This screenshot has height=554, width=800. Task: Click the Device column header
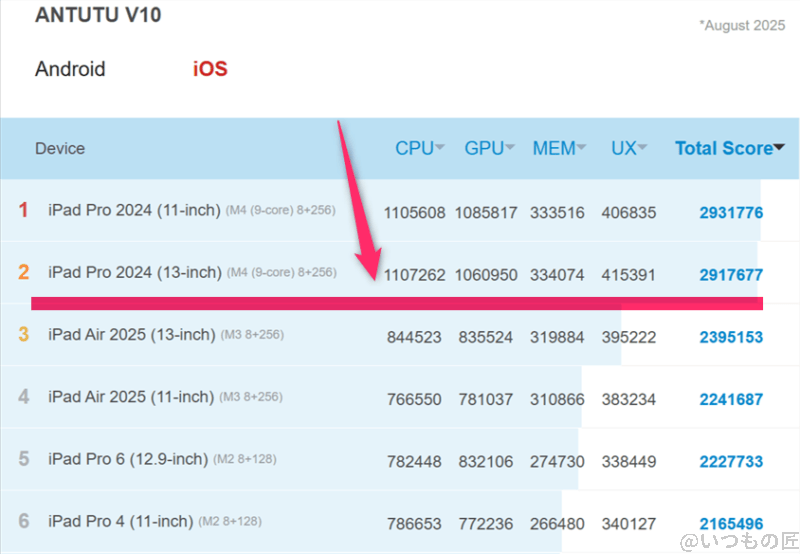click(x=60, y=148)
